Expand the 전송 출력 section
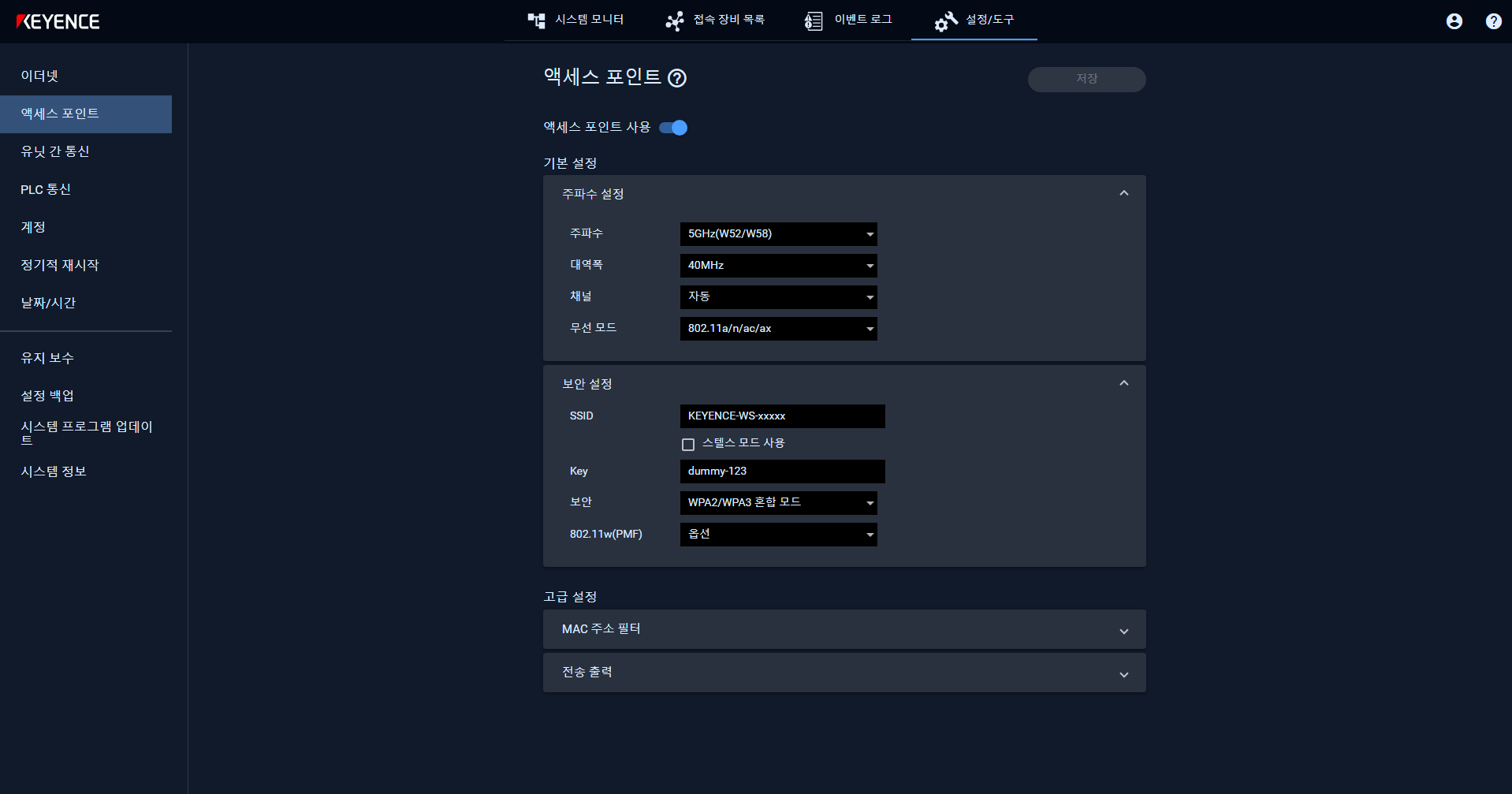 pos(1123,673)
